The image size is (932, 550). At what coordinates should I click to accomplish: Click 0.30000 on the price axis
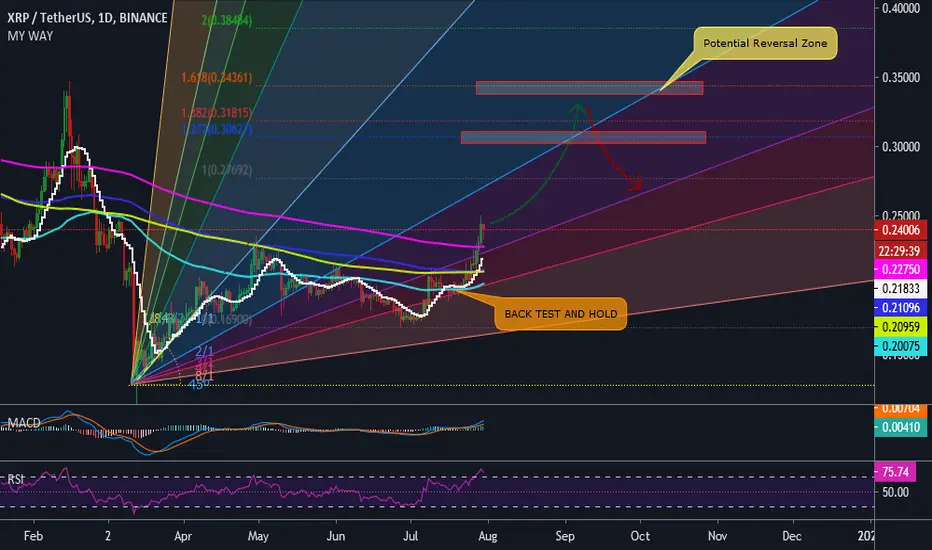tap(901, 147)
